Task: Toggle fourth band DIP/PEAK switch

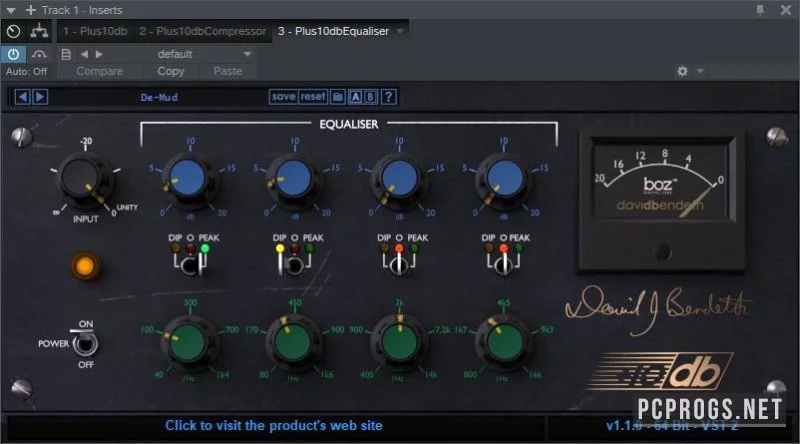Action: click(504, 263)
